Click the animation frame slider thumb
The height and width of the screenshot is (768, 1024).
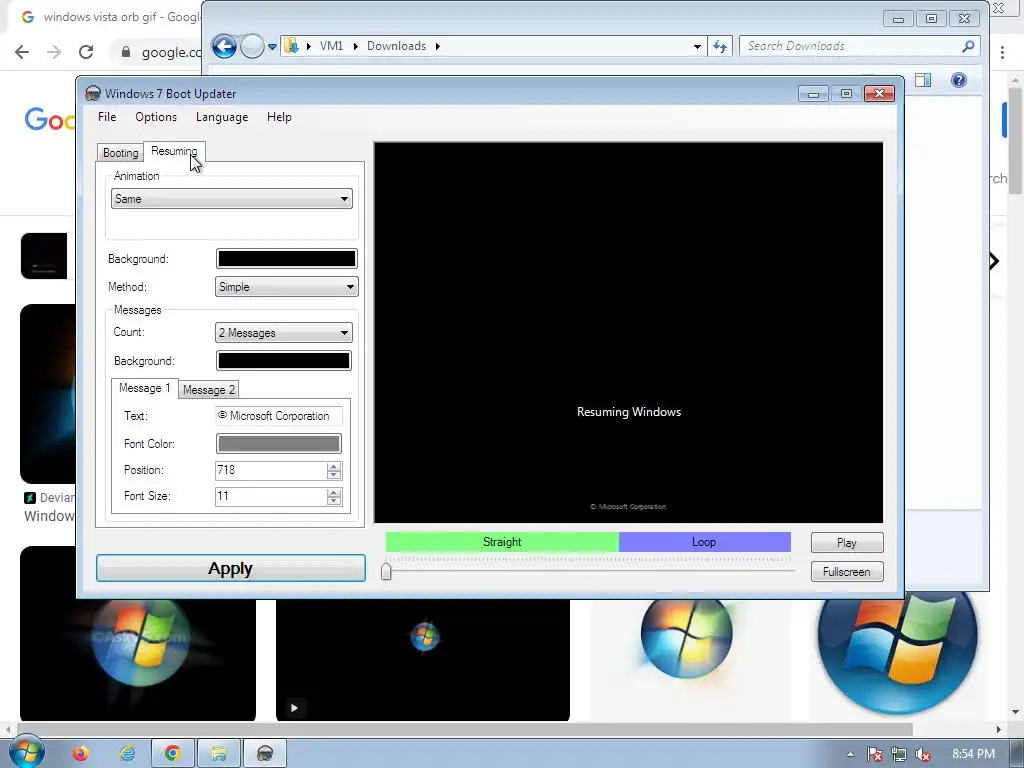pos(386,571)
